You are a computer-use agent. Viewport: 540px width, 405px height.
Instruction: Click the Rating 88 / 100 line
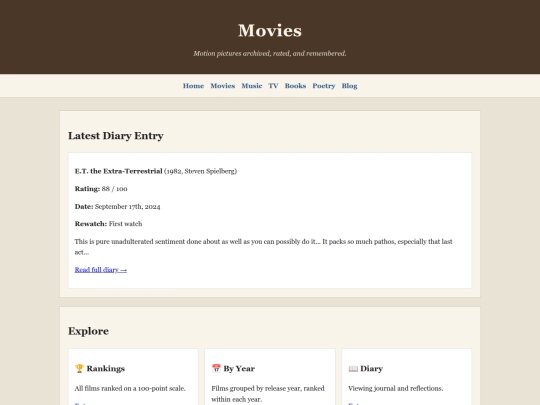point(101,189)
